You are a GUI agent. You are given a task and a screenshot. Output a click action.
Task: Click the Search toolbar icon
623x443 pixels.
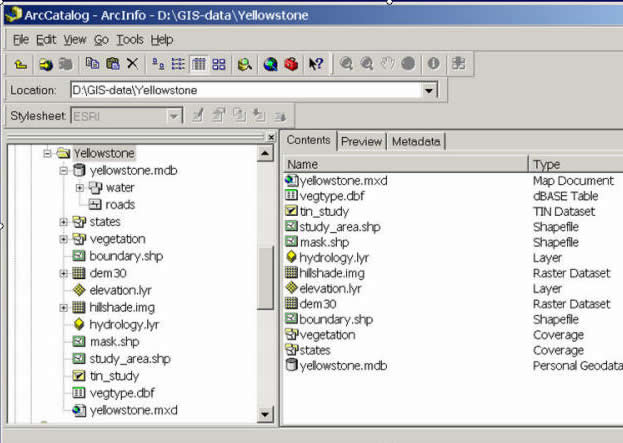click(245, 64)
